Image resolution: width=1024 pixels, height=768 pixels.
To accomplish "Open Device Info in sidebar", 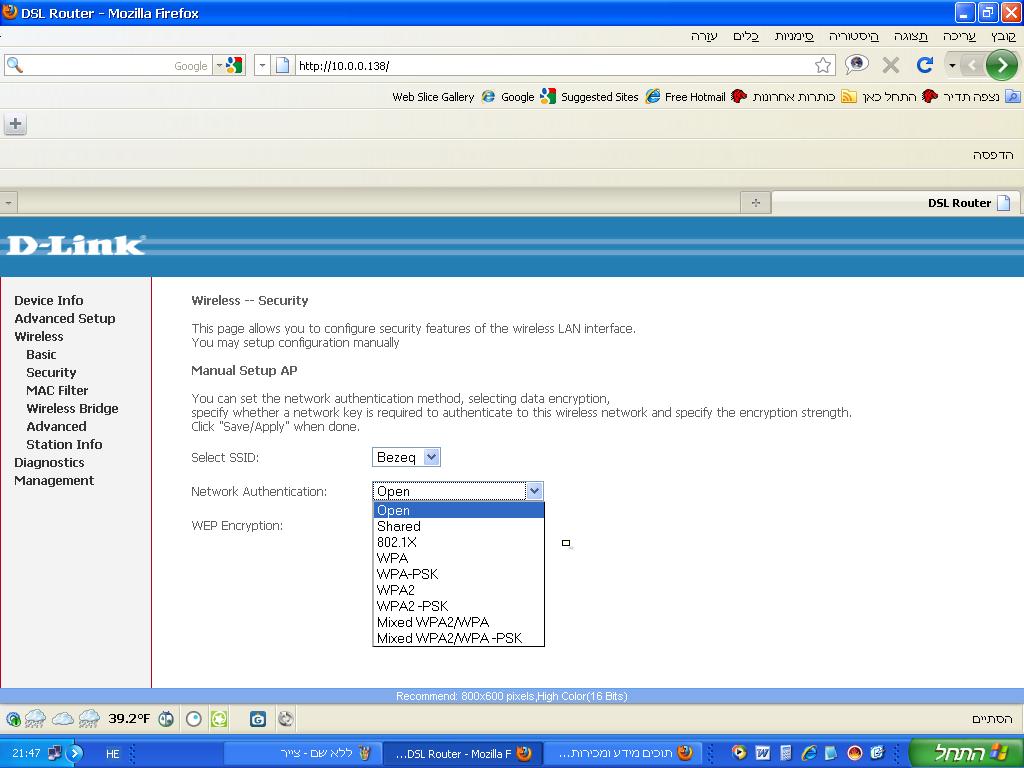I will click(x=49, y=300).
